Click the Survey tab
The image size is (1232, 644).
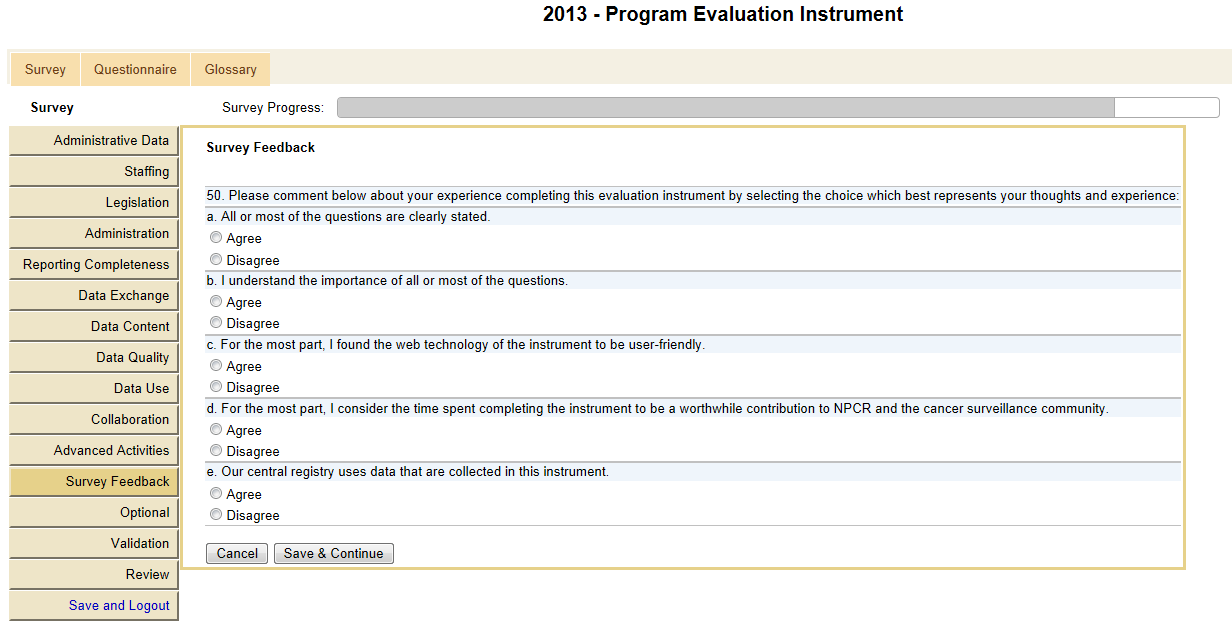click(45, 70)
